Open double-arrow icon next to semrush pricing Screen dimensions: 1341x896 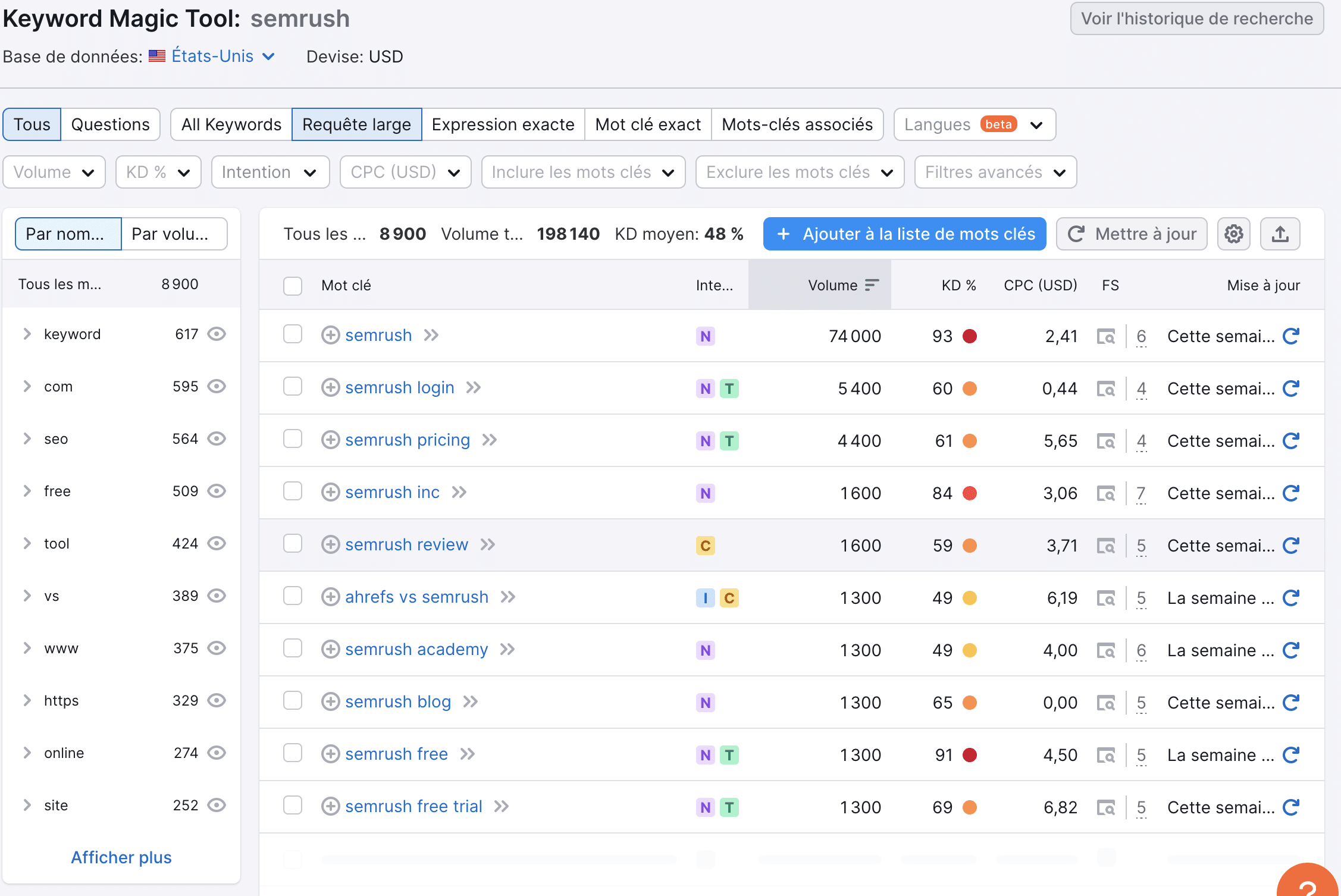pos(490,440)
